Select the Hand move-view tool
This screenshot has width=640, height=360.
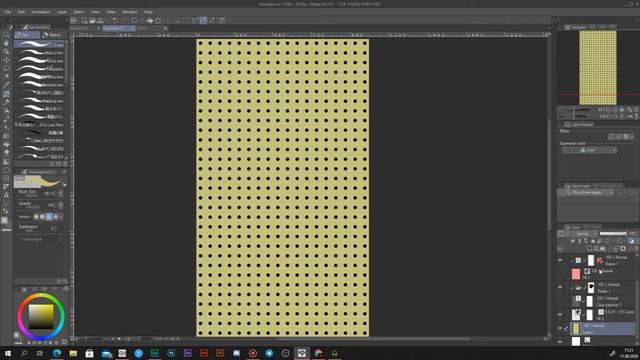6,43
